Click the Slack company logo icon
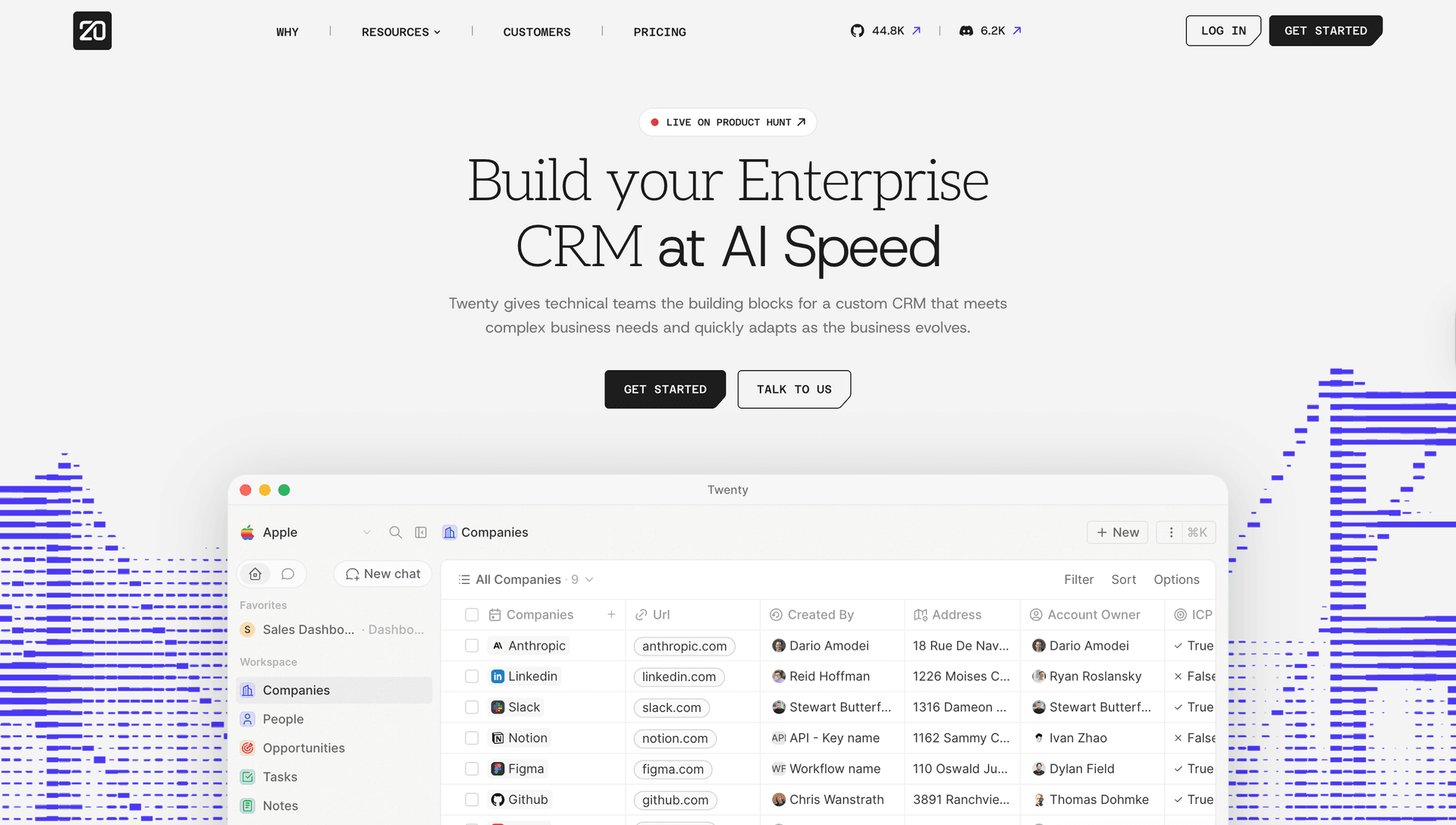 click(497, 707)
